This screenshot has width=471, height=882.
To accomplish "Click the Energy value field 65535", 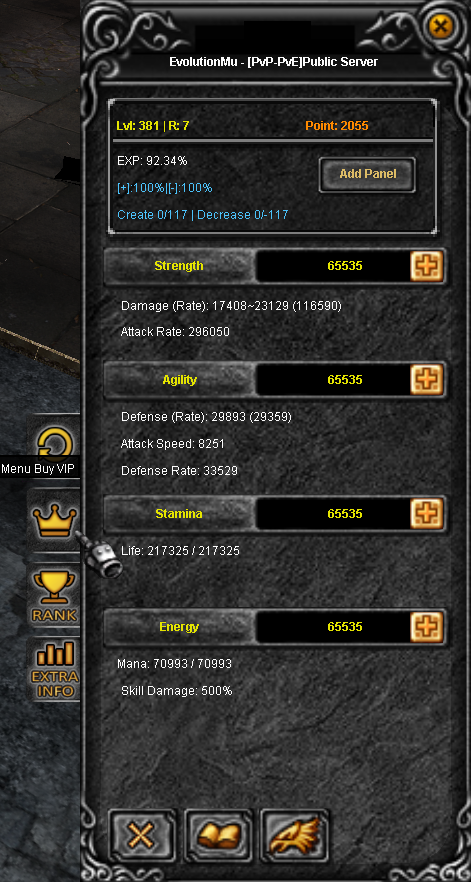I will click(334, 627).
